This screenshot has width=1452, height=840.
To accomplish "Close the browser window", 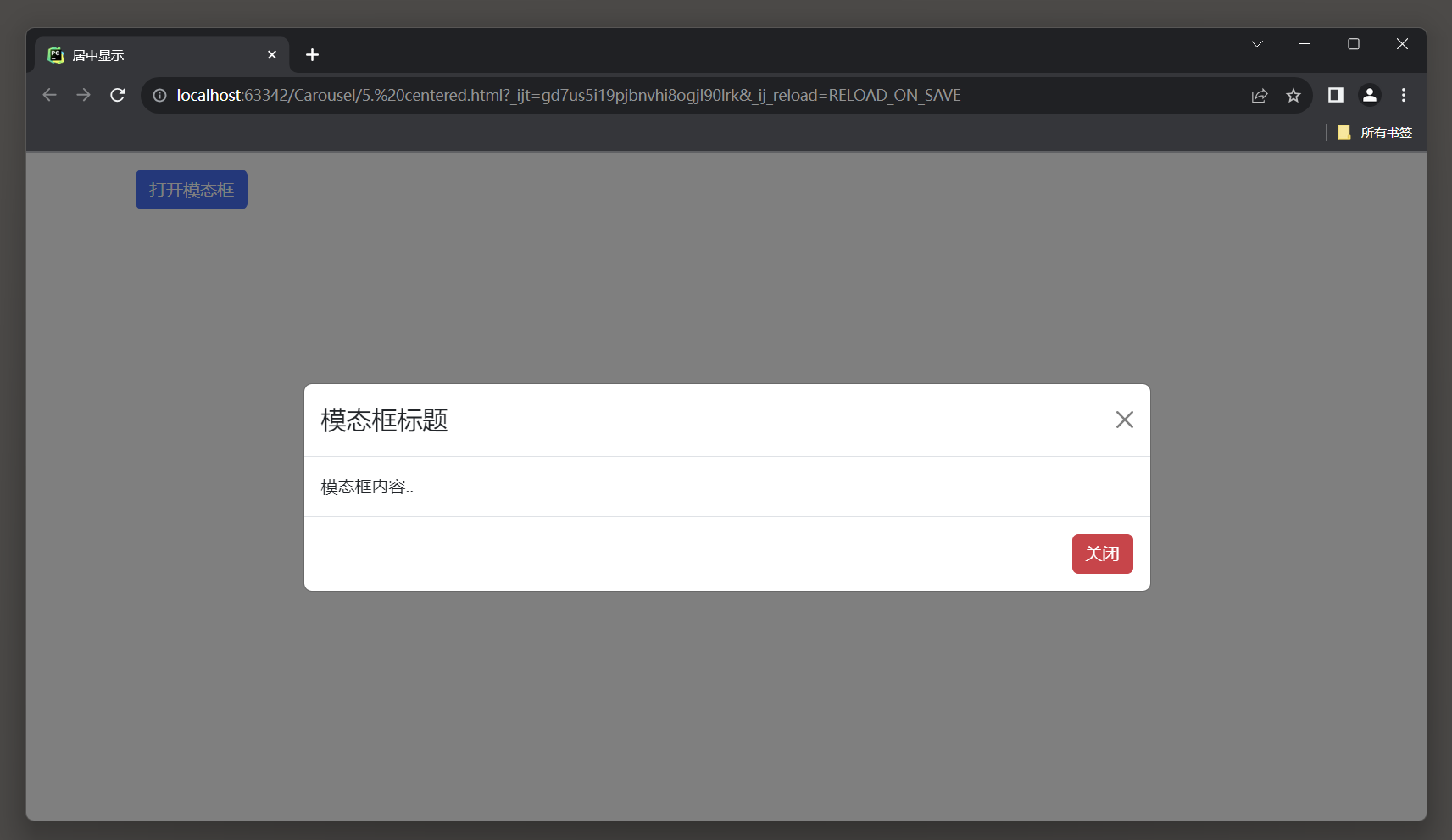I will coord(1402,44).
